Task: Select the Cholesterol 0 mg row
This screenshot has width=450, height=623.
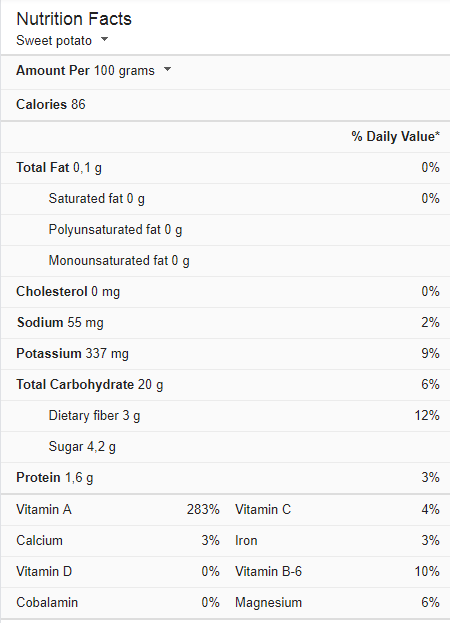Action: point(225,292)
